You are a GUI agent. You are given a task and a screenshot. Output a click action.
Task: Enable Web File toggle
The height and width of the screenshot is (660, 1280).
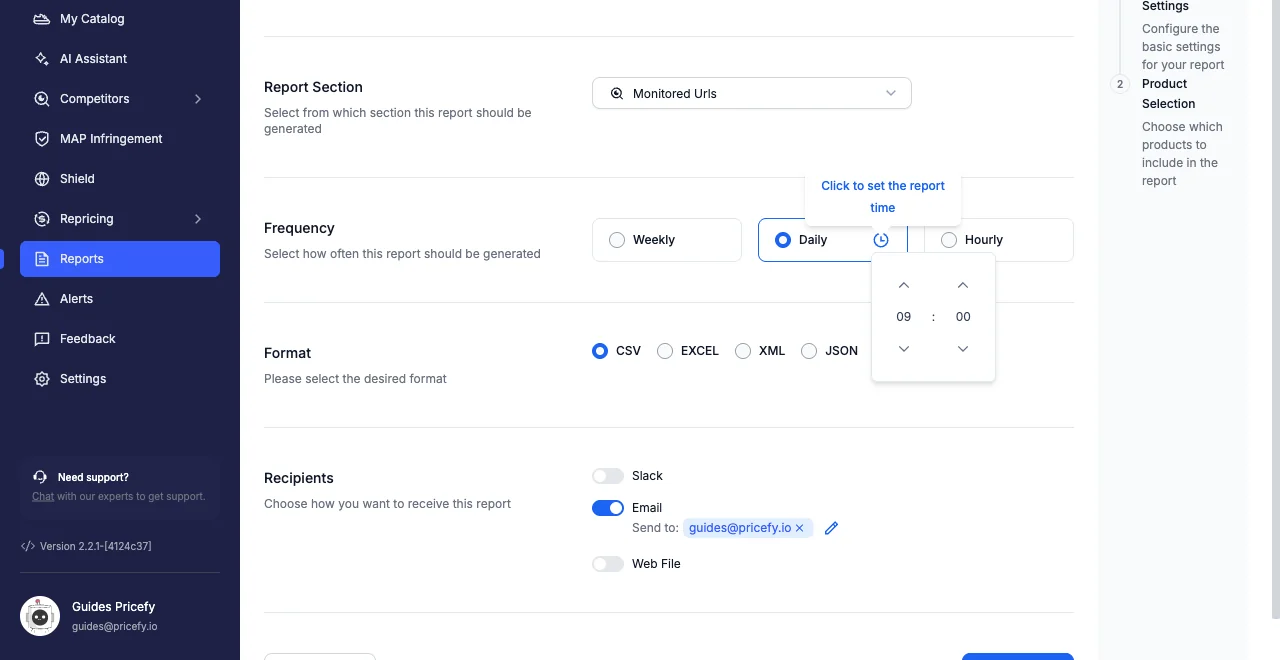coord(608,564)
